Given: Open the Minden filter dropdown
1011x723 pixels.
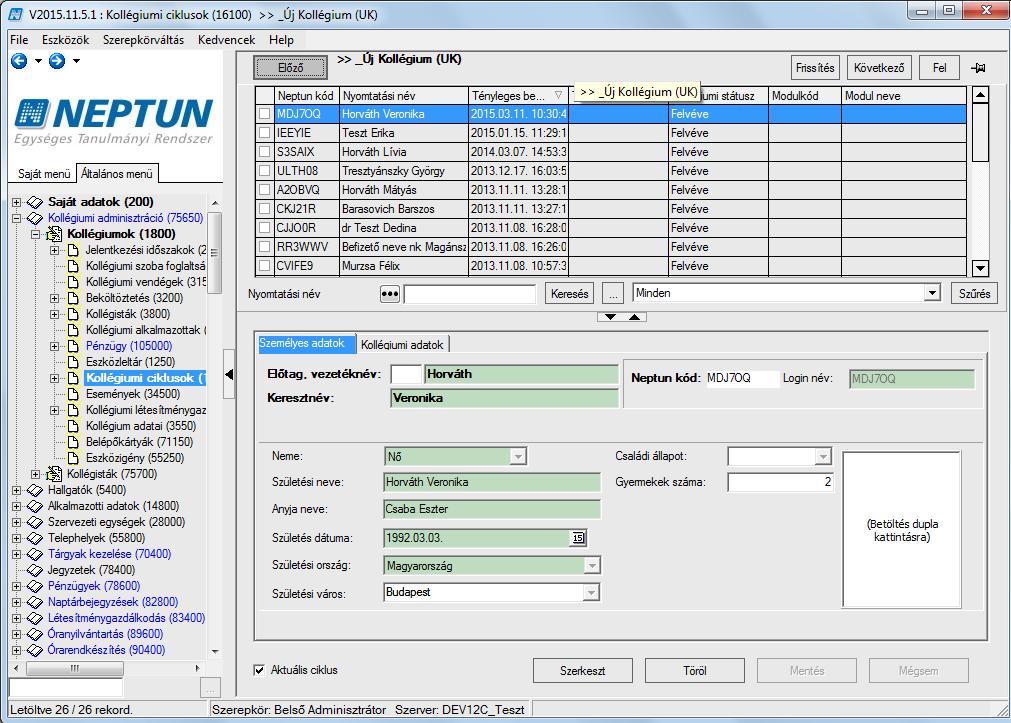Looking at the screenshot, I should click(932, 293).
